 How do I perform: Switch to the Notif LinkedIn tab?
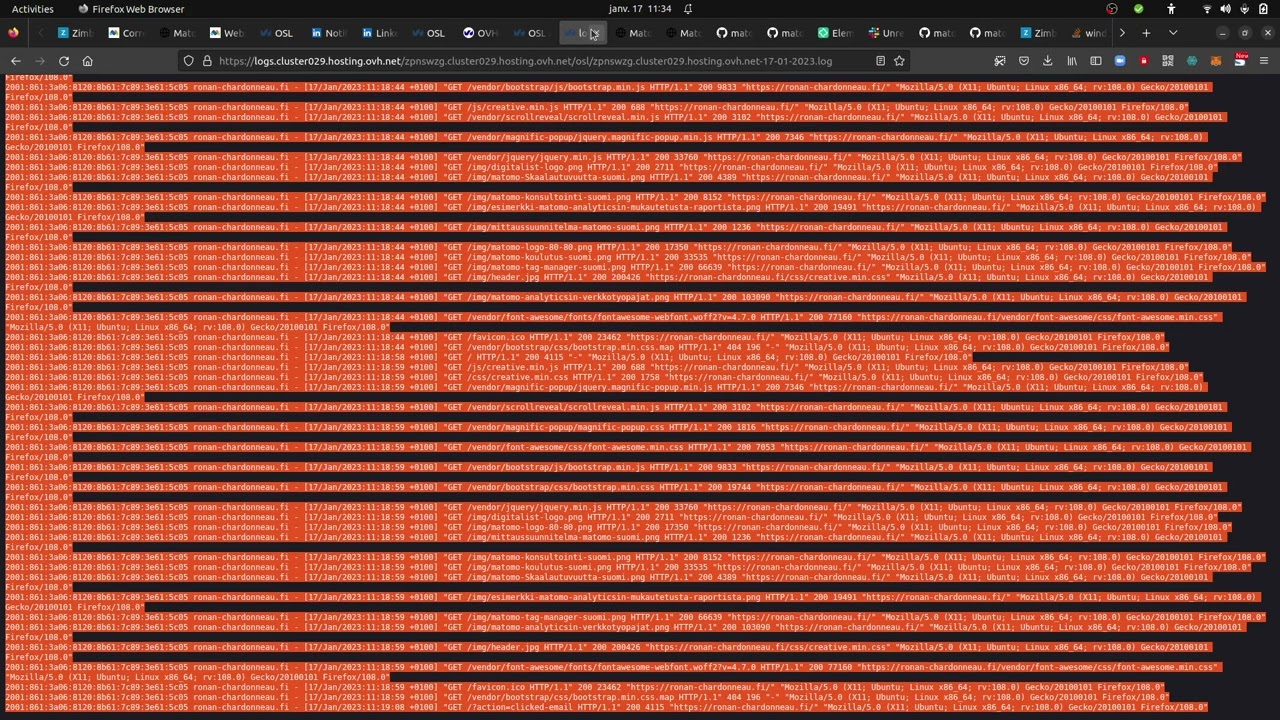point(330,33)
